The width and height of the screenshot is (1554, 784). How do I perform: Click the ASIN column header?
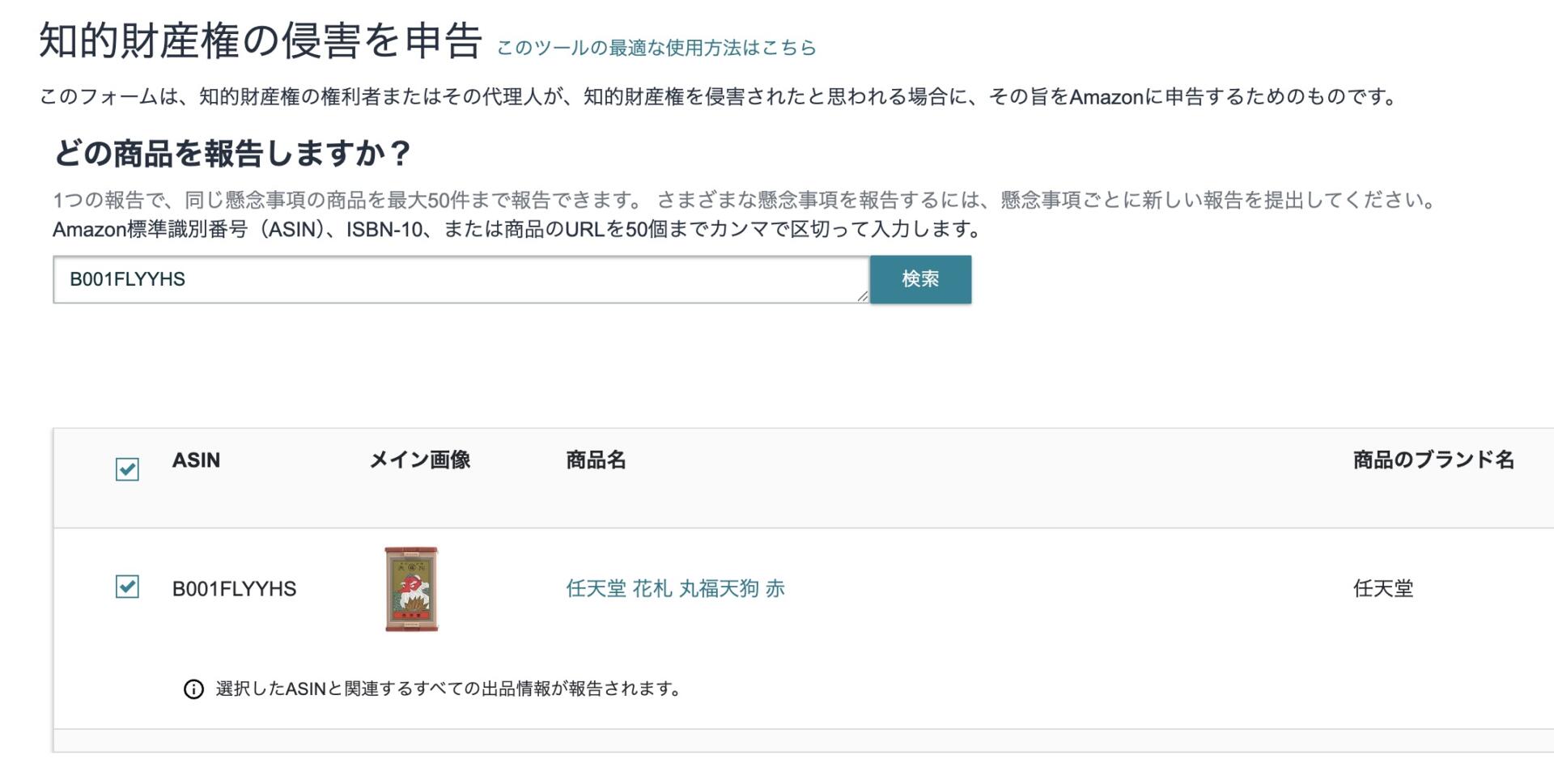(196, 460)
